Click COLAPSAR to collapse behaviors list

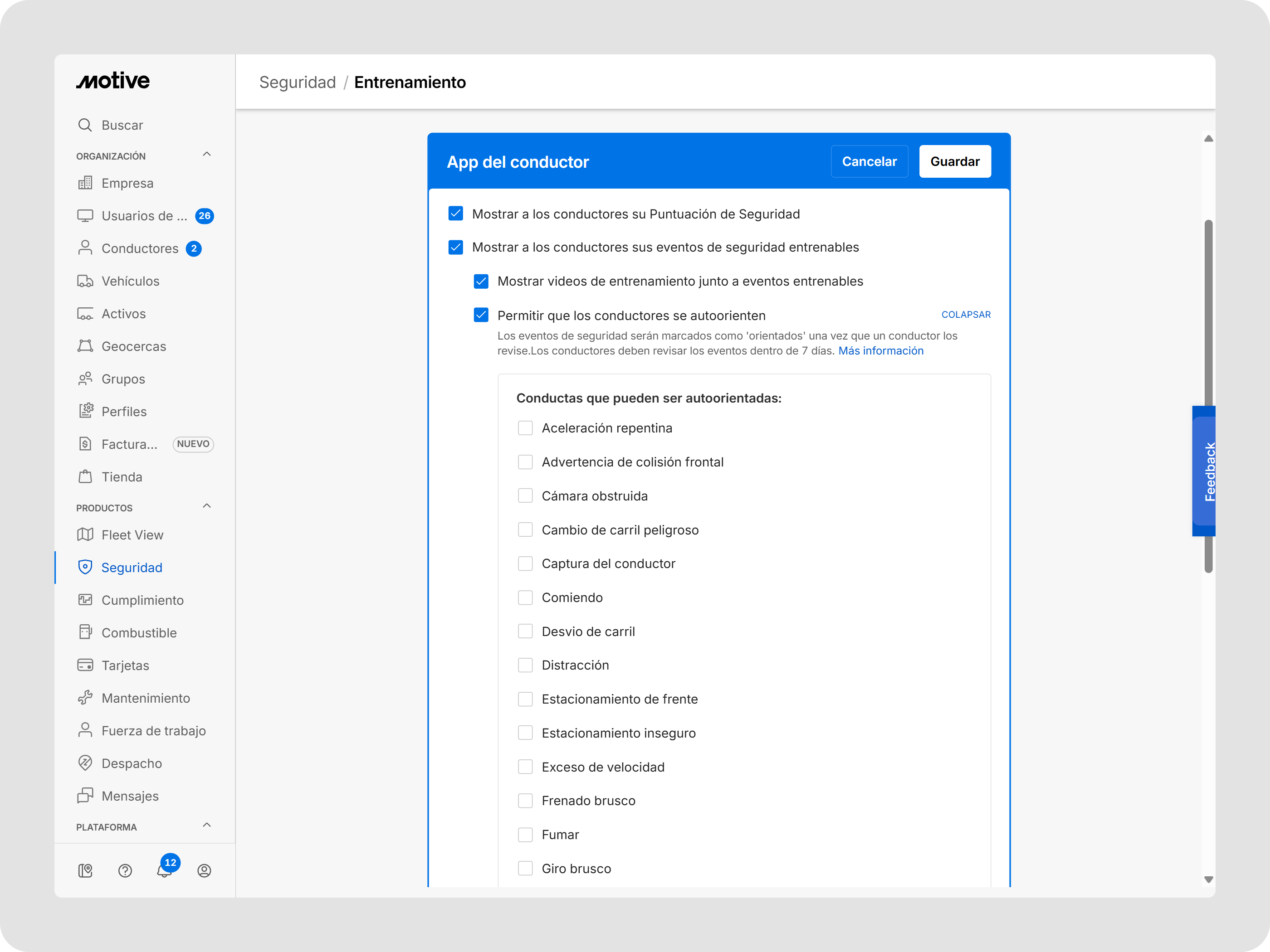[966, 315]
